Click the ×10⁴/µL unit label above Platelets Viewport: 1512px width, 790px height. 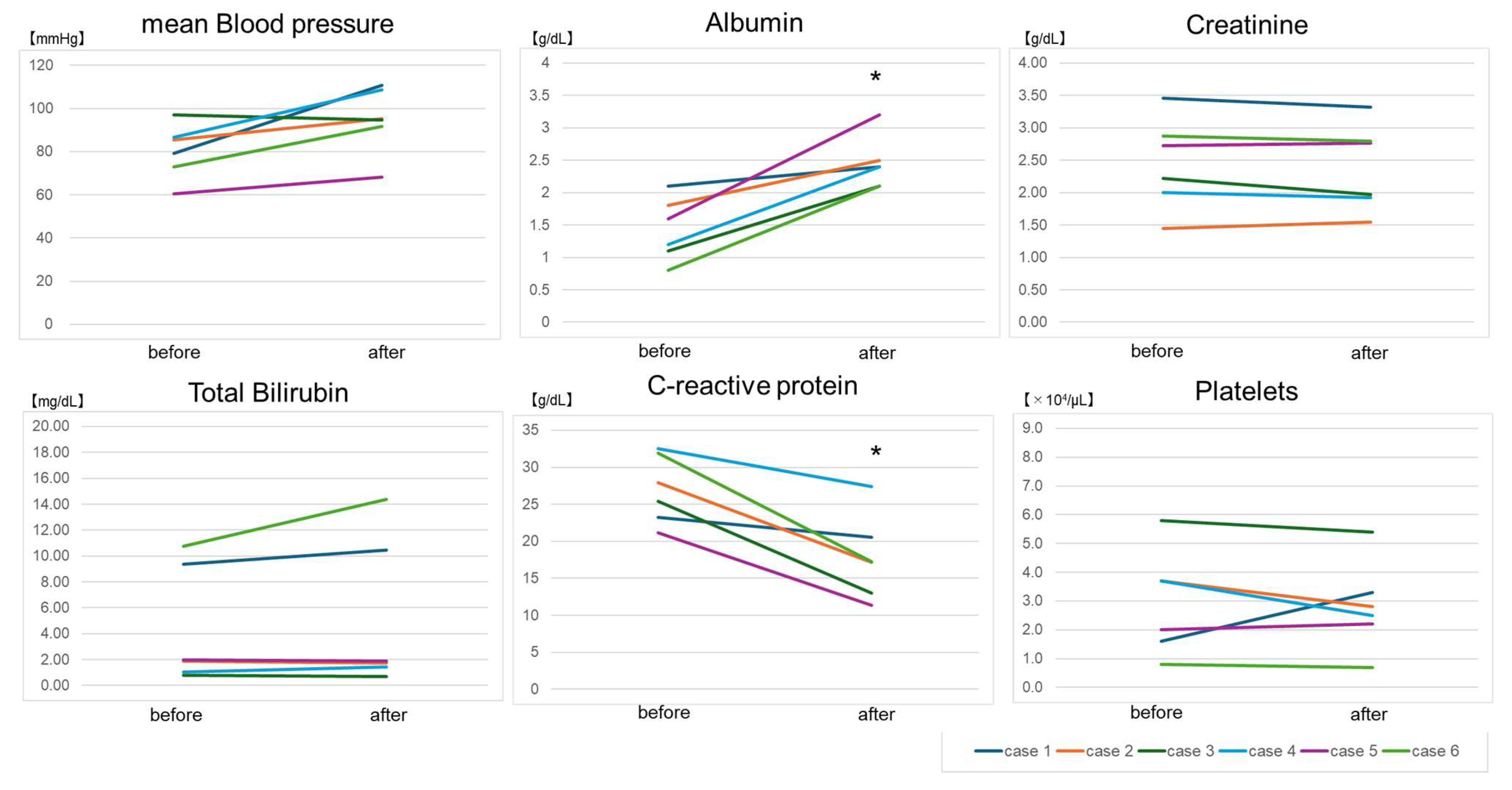1058,400
